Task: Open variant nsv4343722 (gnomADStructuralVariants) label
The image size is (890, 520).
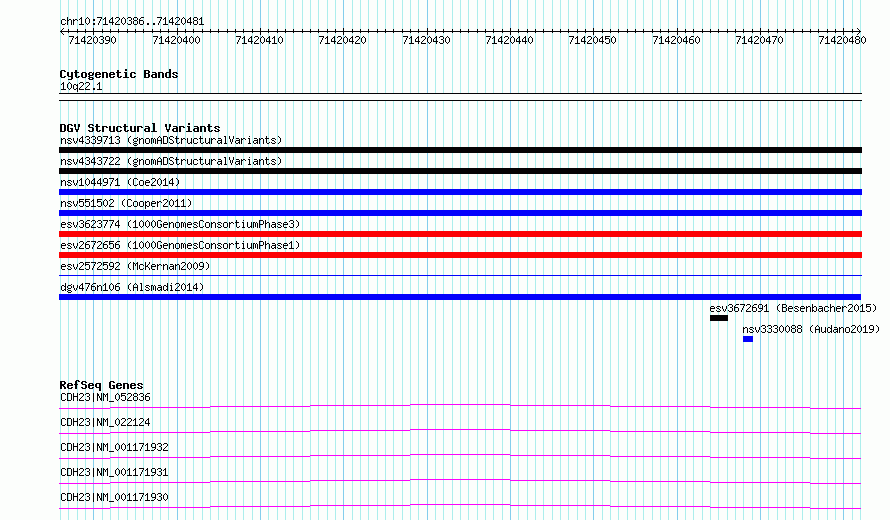Action: click(171, 161)
